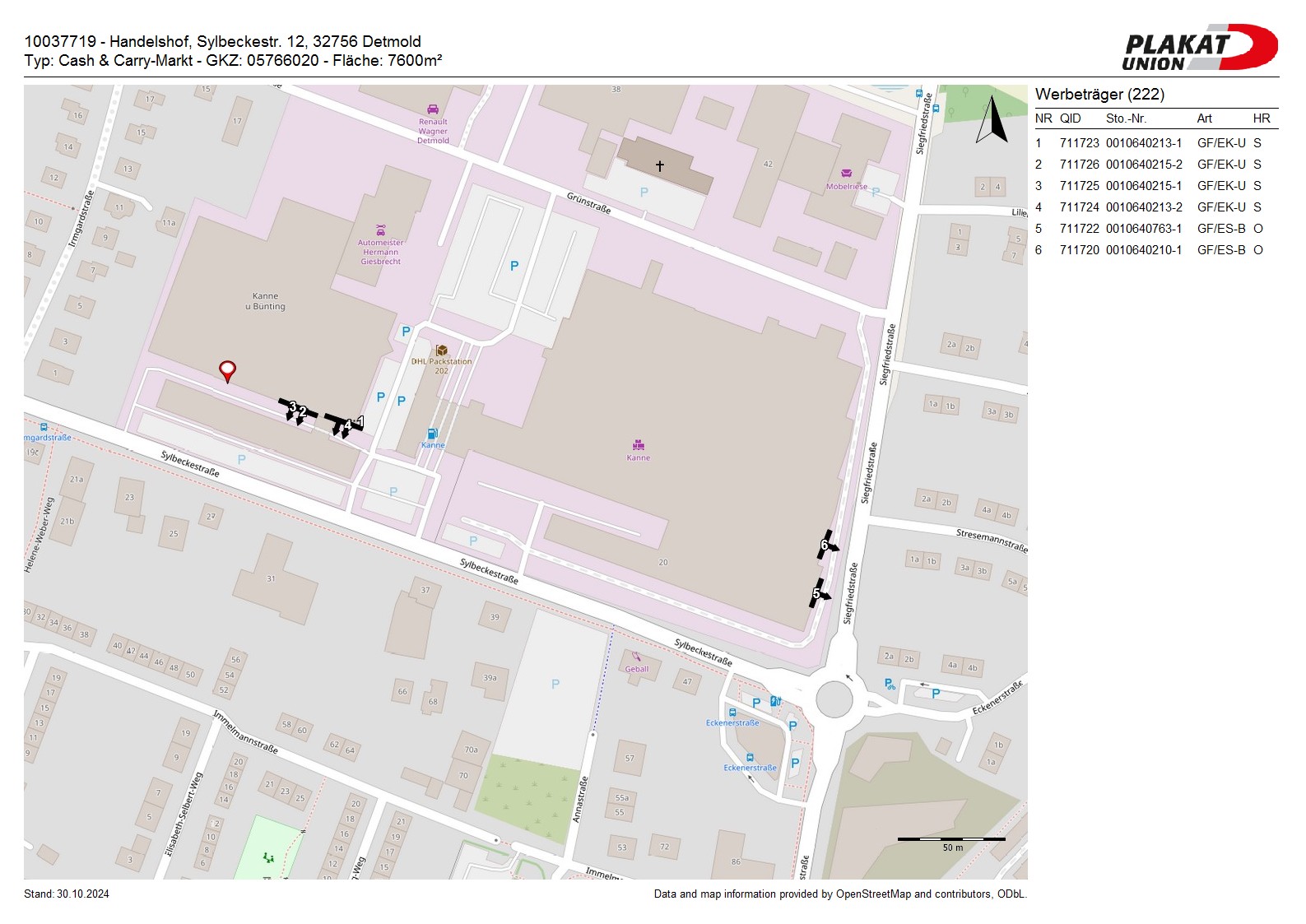This screenshot has height=924, width=1306.
Task: Select the Renault Wagner Detmold car icon
Action: click(433, 109)
